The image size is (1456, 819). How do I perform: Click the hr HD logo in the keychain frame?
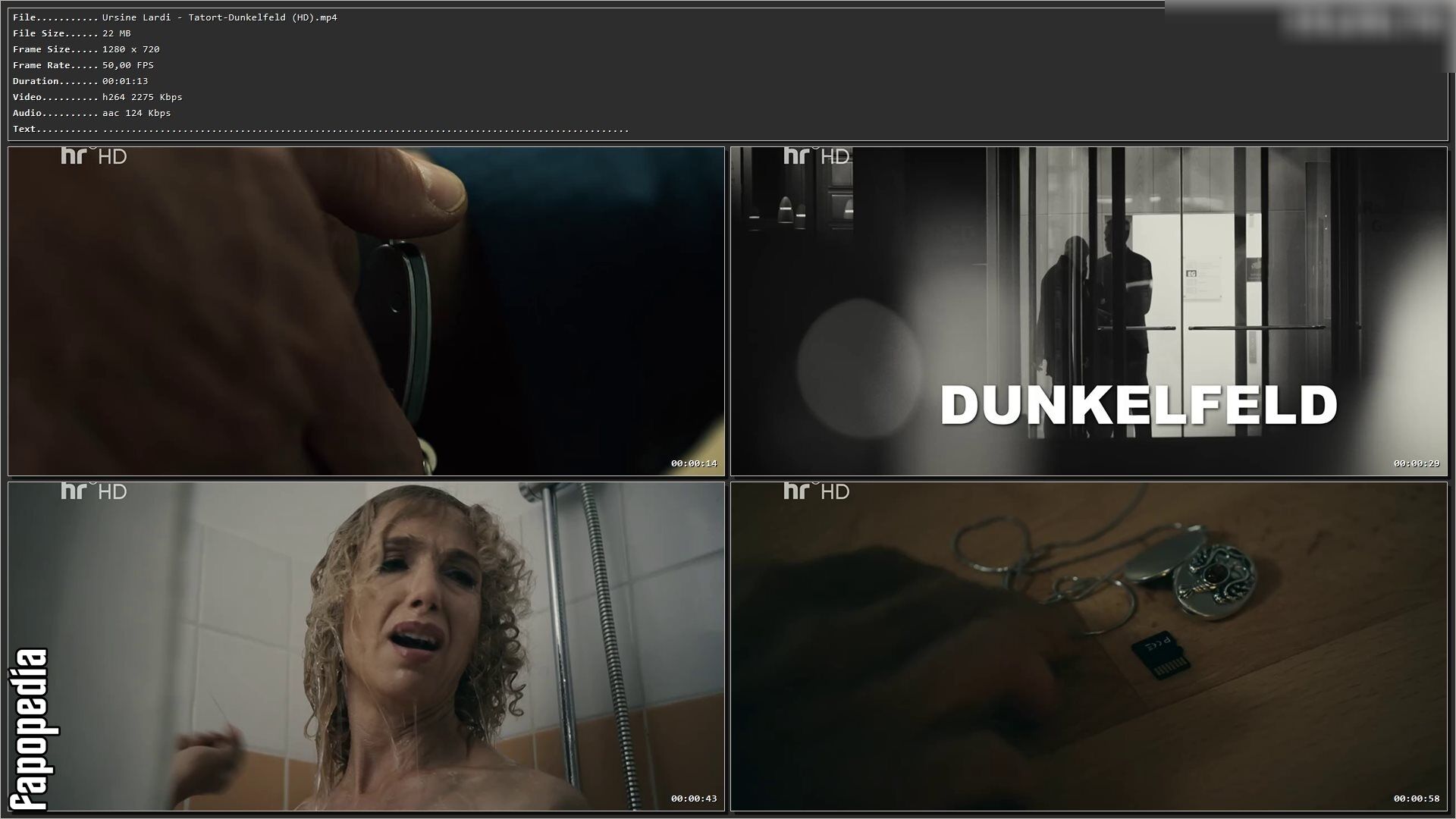coord(93,156)
